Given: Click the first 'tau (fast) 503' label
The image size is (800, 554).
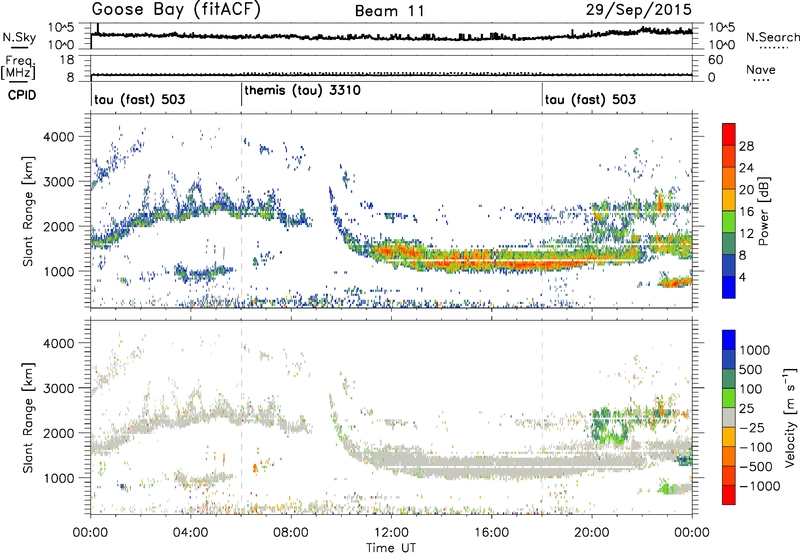Looking at the screenshot, I should coord(139,99).
